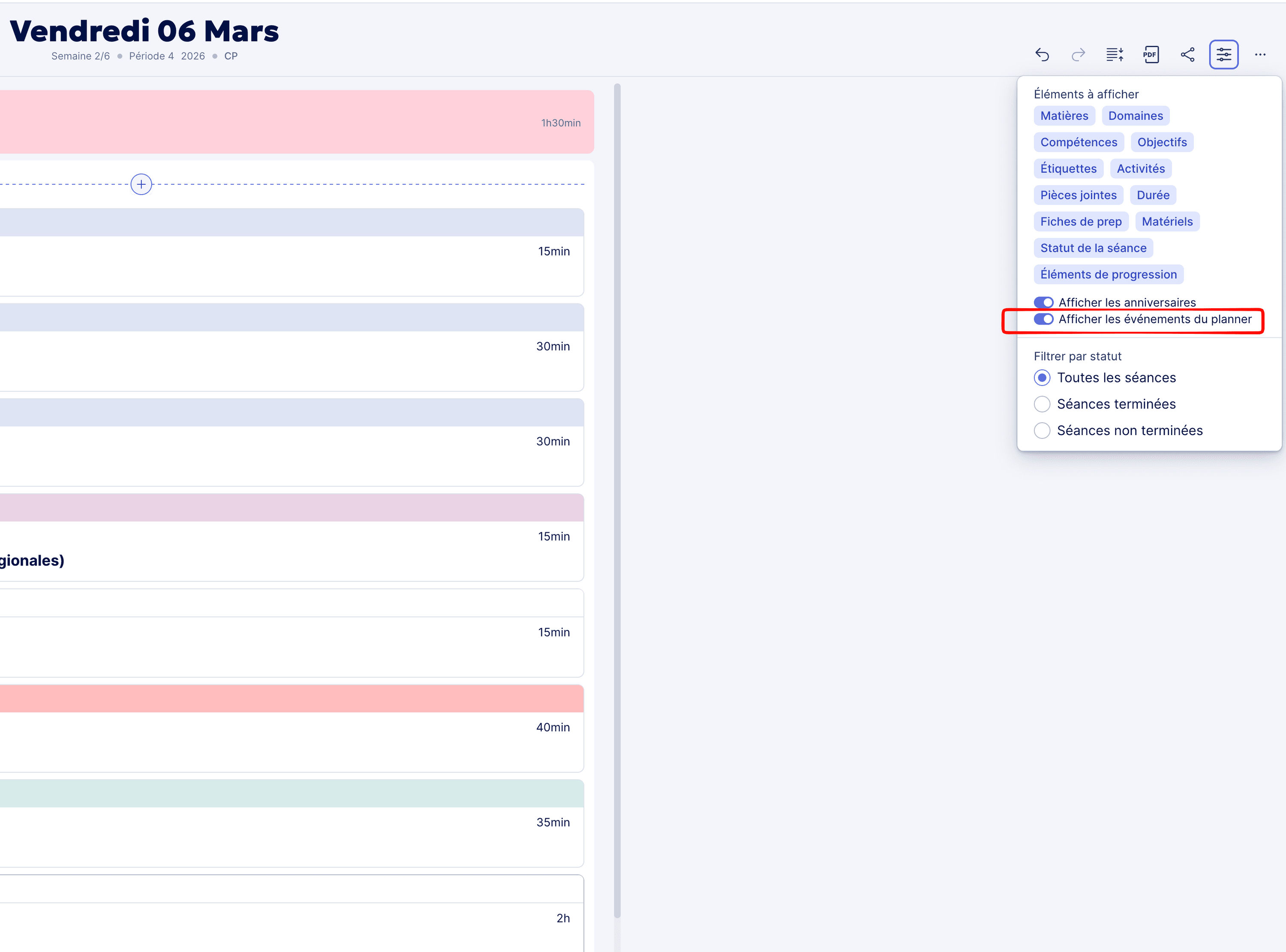Screen dimensions: 1286x952
Task: Toggle Afficher les anniversaires switch
Action: tap(1043, 303)
